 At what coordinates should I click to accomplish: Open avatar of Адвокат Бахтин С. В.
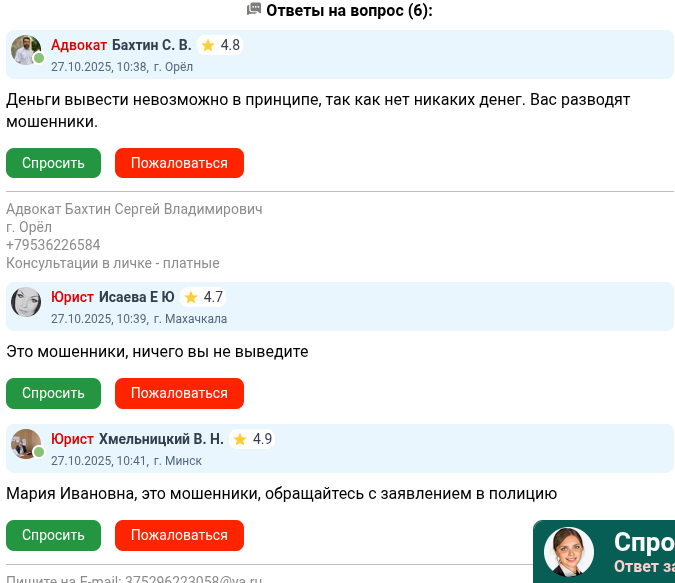click(x=26, y=50)
